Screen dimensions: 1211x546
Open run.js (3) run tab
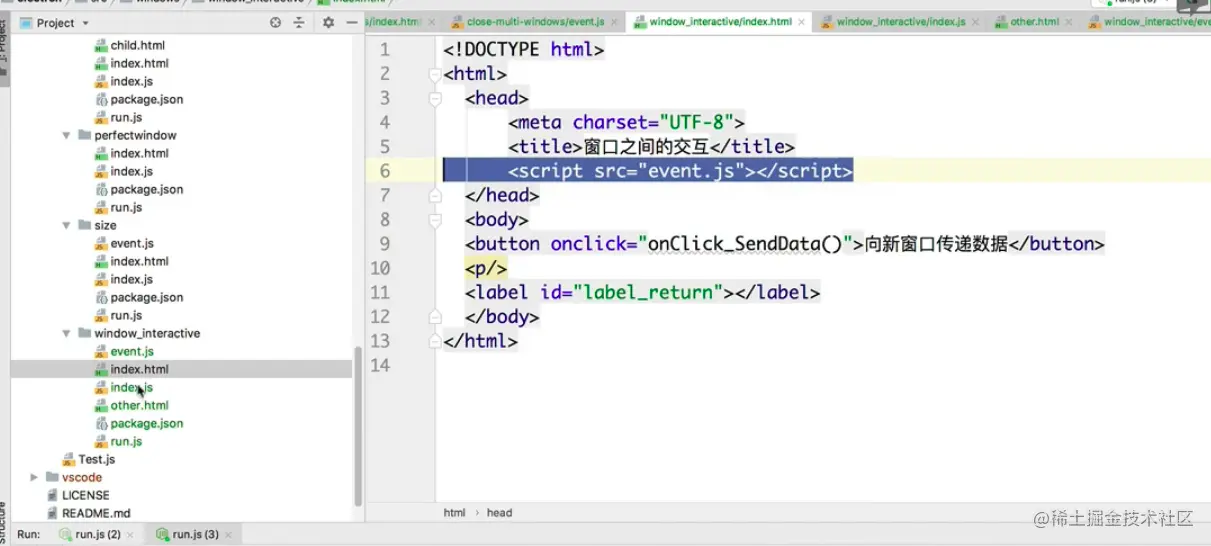click(194, 534)
